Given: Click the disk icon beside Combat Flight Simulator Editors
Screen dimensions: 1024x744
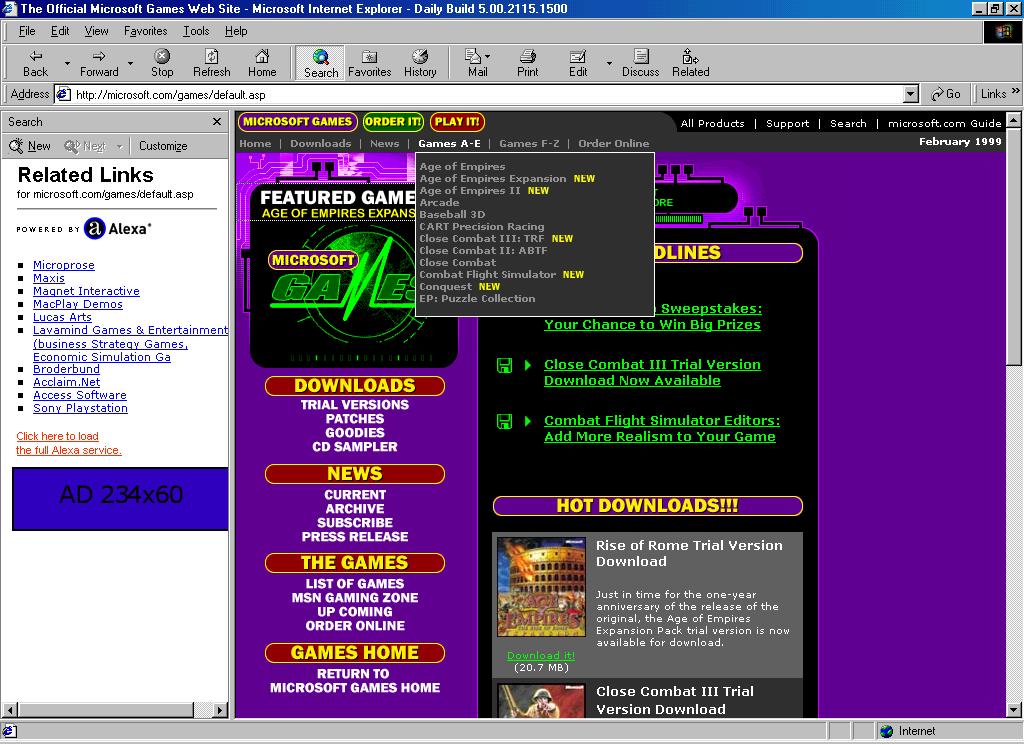Looking at the screenshot, I should click(x=504, y=421).
